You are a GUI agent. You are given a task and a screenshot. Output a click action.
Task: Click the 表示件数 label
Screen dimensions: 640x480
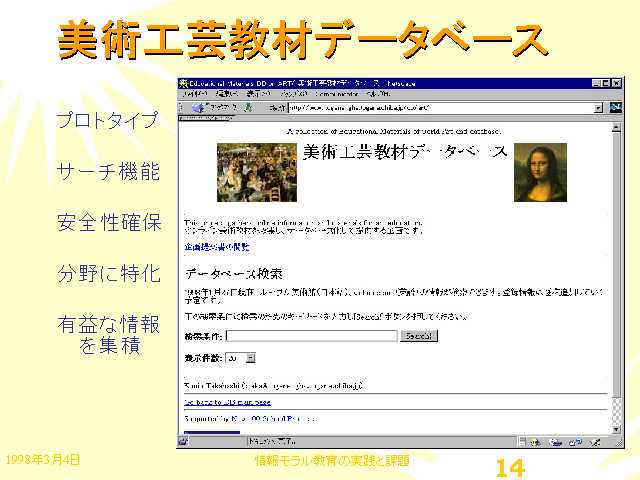(203, 358)
